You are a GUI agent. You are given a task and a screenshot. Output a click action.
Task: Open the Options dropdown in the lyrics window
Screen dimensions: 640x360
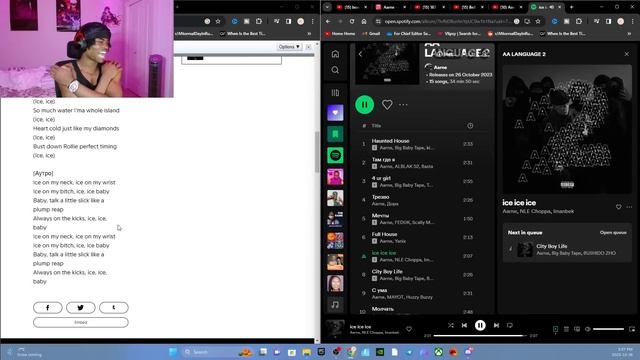[x=289, y=47]
